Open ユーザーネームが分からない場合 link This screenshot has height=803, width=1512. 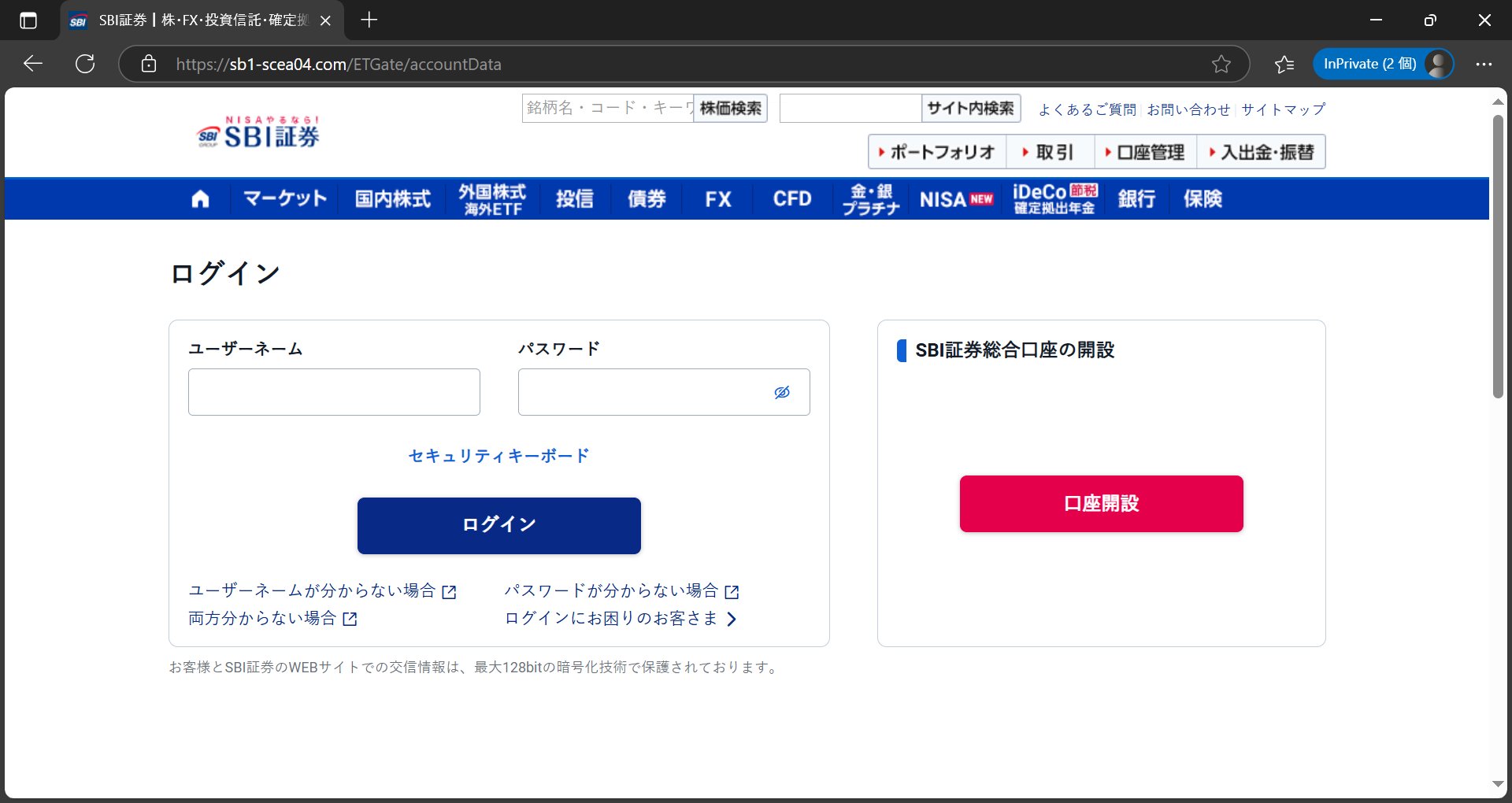[322, 591]
